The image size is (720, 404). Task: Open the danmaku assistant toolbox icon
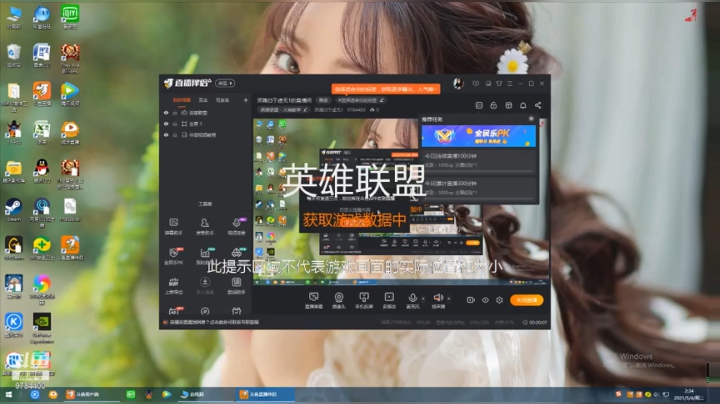coord(174,226)
